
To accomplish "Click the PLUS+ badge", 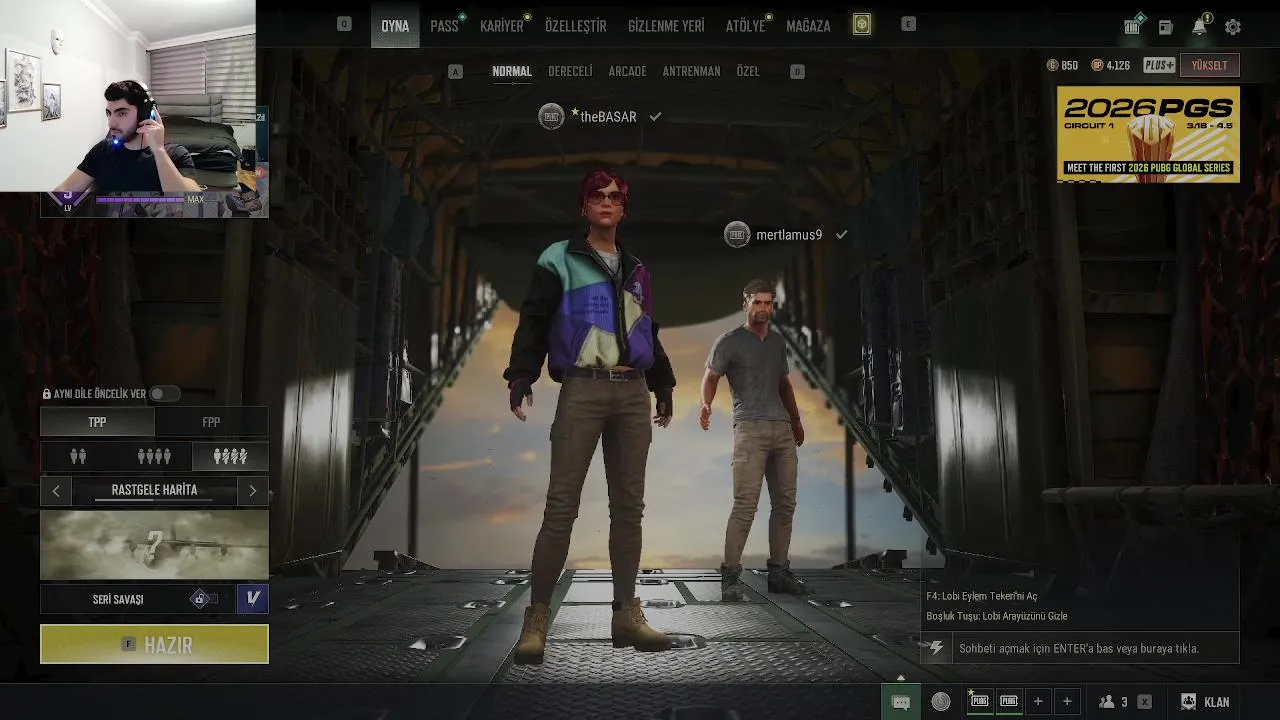I will (1159, 65).
